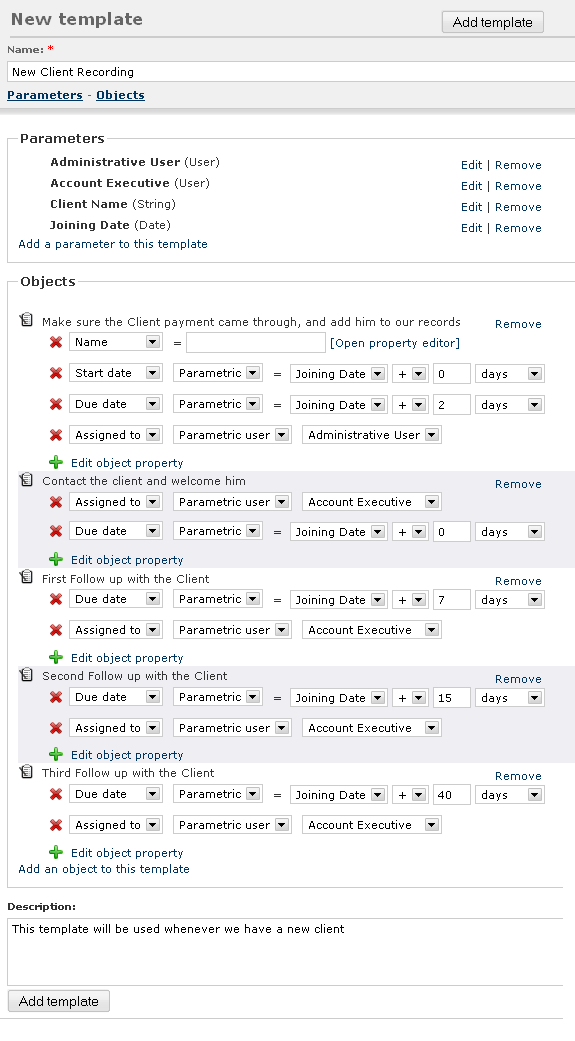Click green plus under Contact the client object
Viewport: 575px width, 1041px height.
coord(56,559)
